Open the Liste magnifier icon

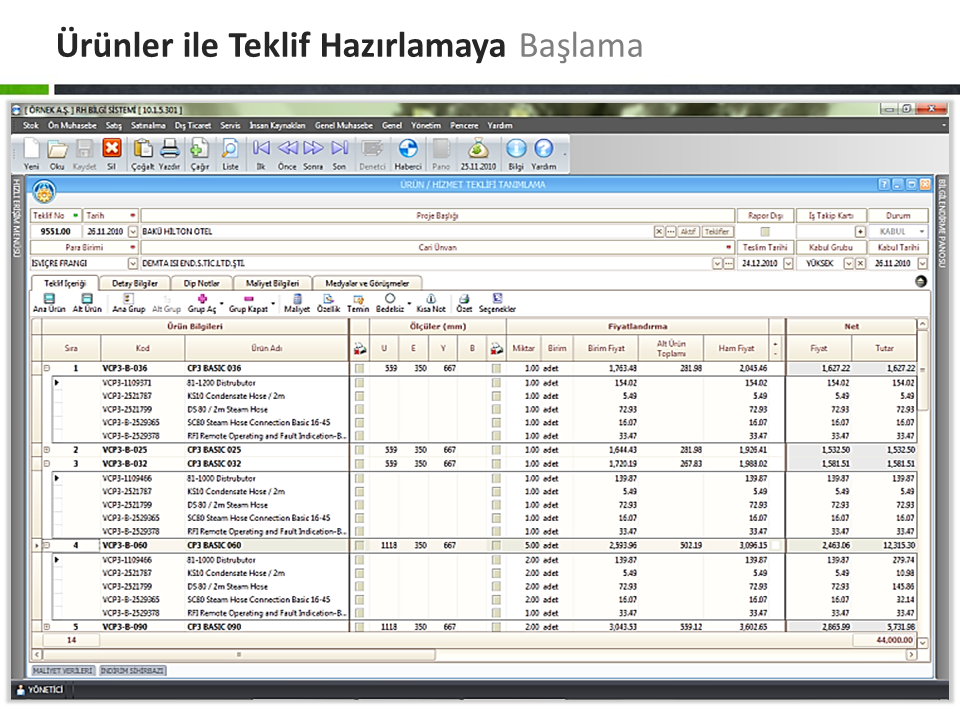(230, 150)
